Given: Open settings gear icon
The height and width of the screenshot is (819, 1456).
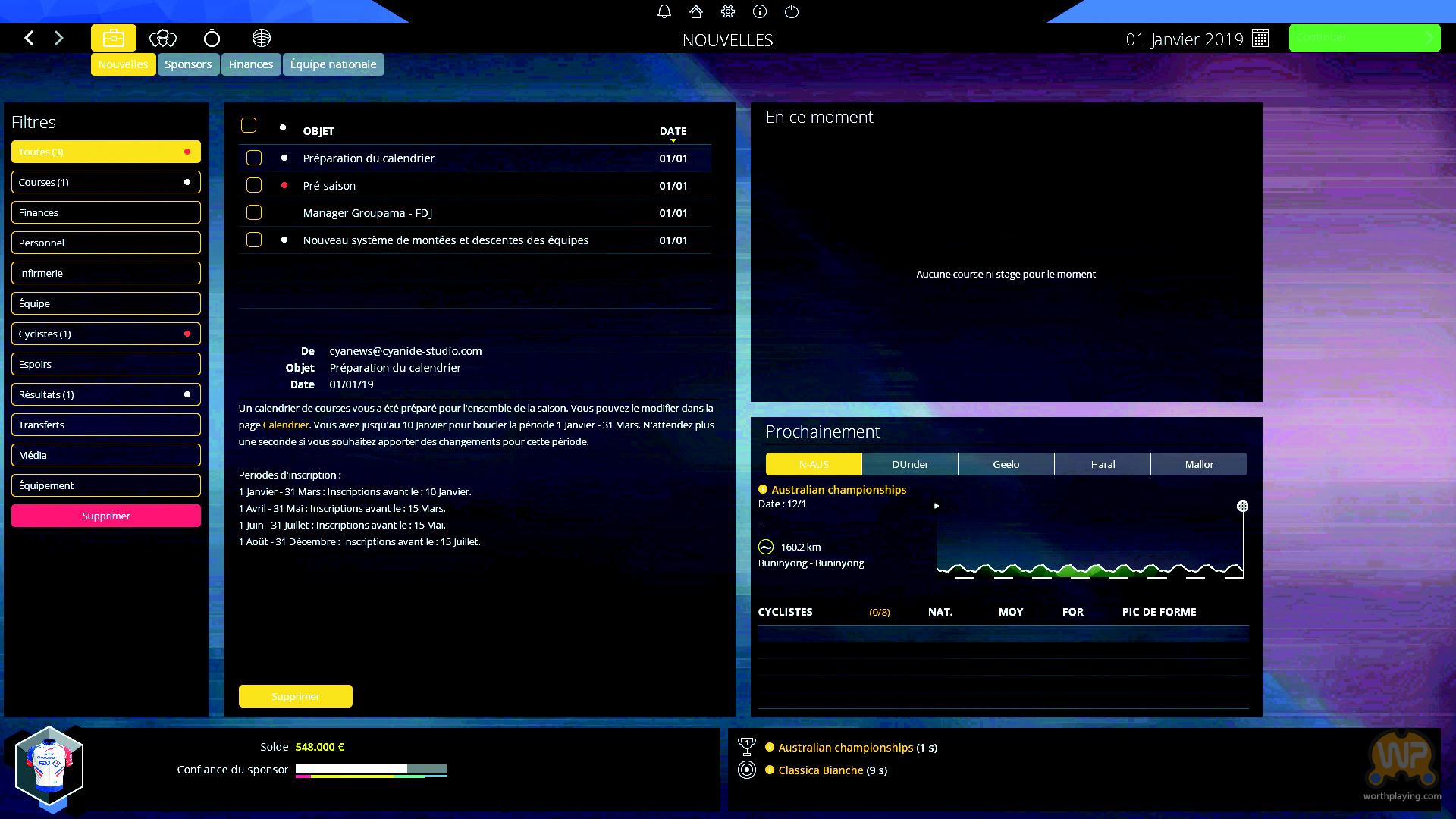Looking at the screenshot, I should pyautogui.click(x=728, y=11).
